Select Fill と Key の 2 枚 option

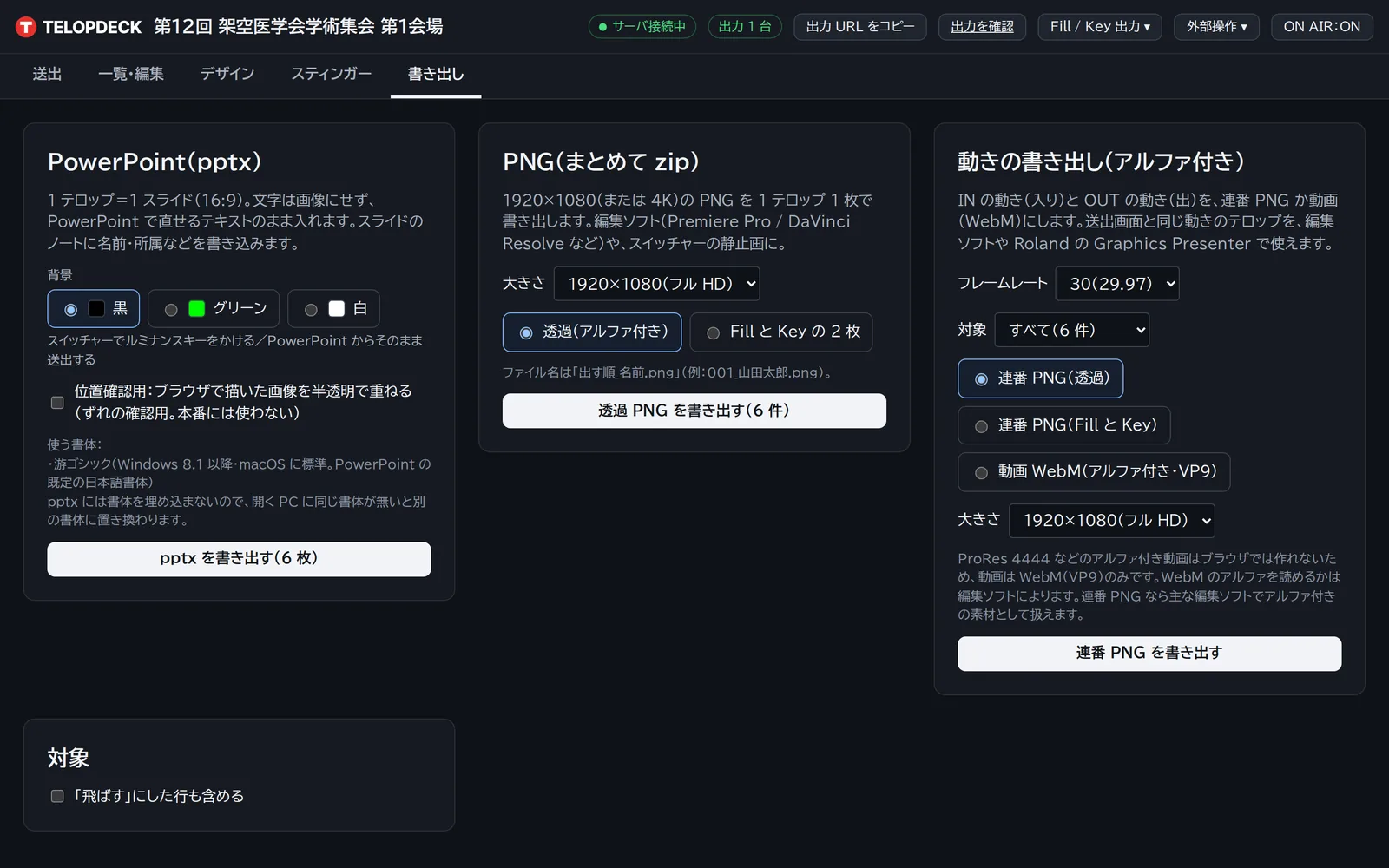click(x=781, y=332)
